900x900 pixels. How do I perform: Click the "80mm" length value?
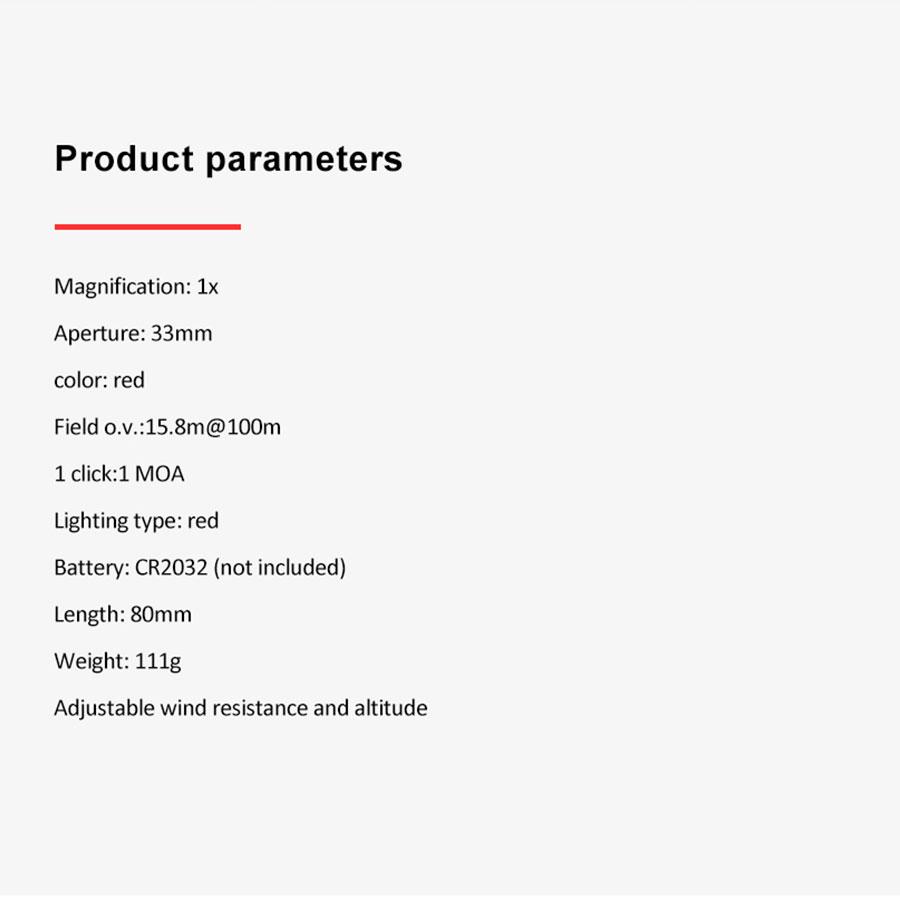161,615
